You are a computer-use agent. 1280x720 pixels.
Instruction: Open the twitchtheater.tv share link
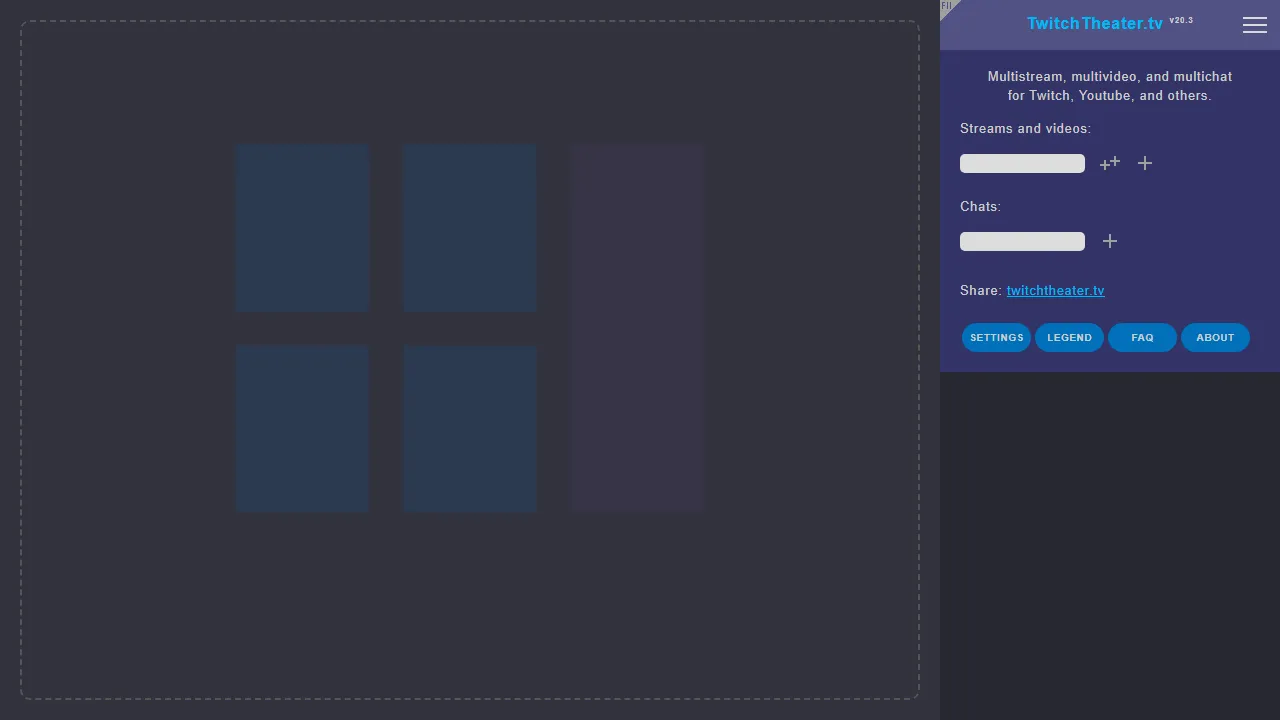tap(1055, 290)
